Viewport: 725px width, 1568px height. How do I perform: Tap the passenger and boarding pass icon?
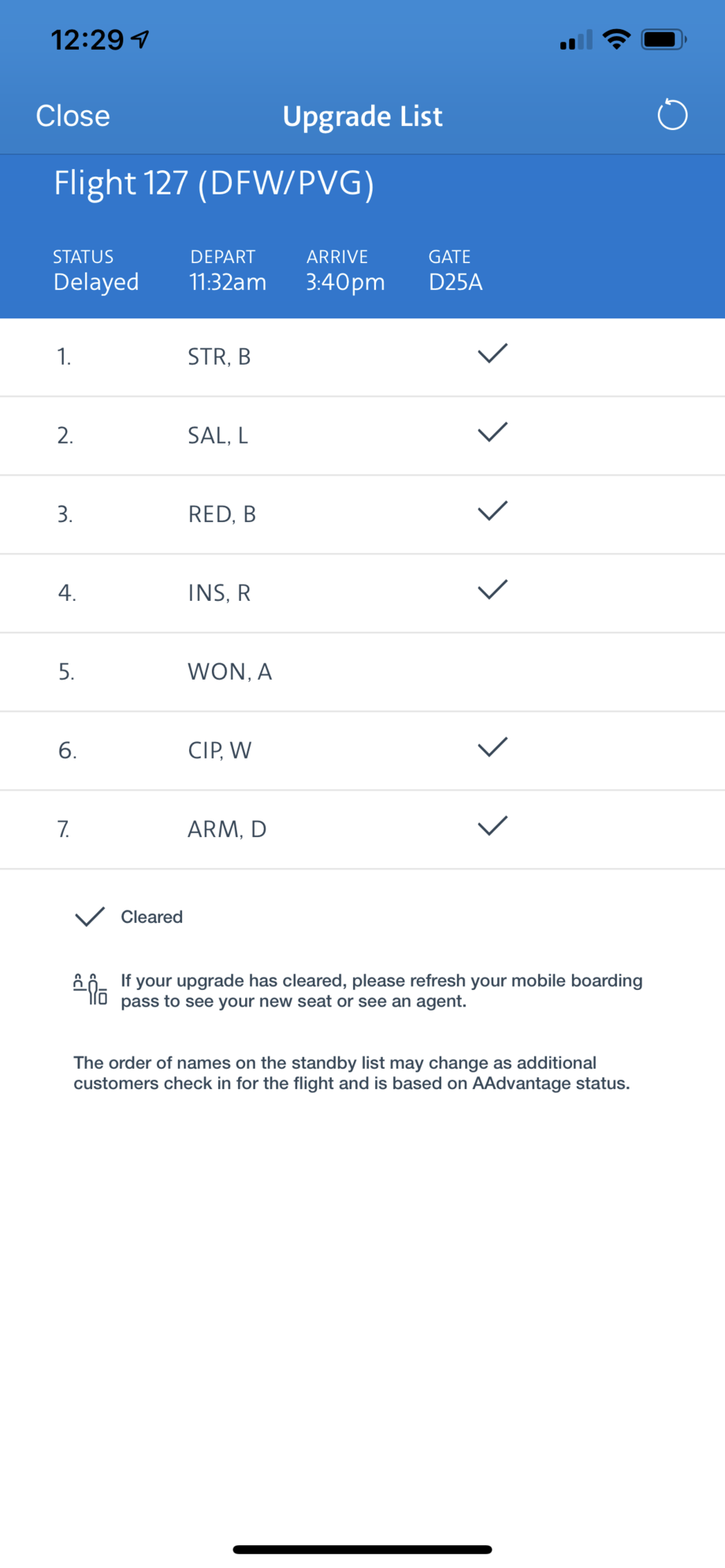[x=90, y=989]
